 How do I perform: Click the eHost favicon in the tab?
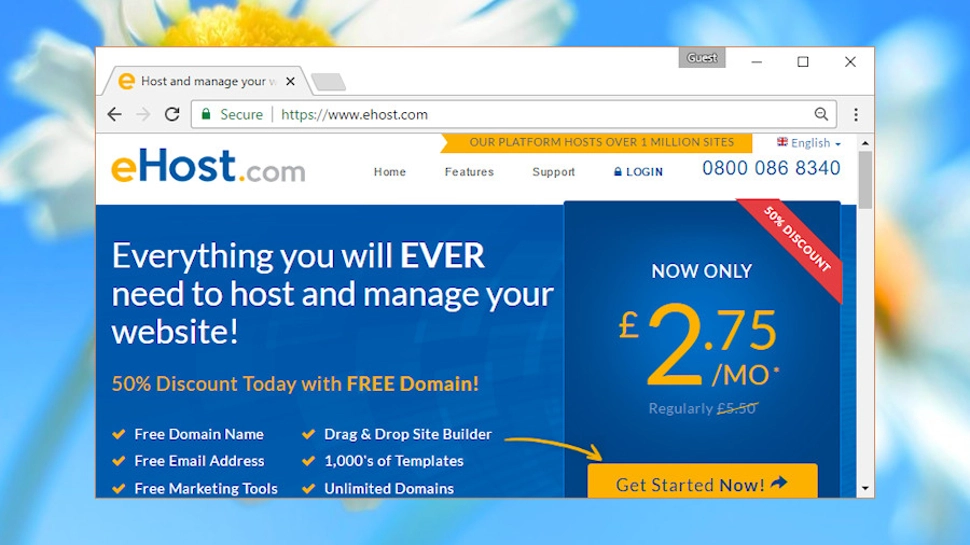pyautogui.click(x=126, y=81)
